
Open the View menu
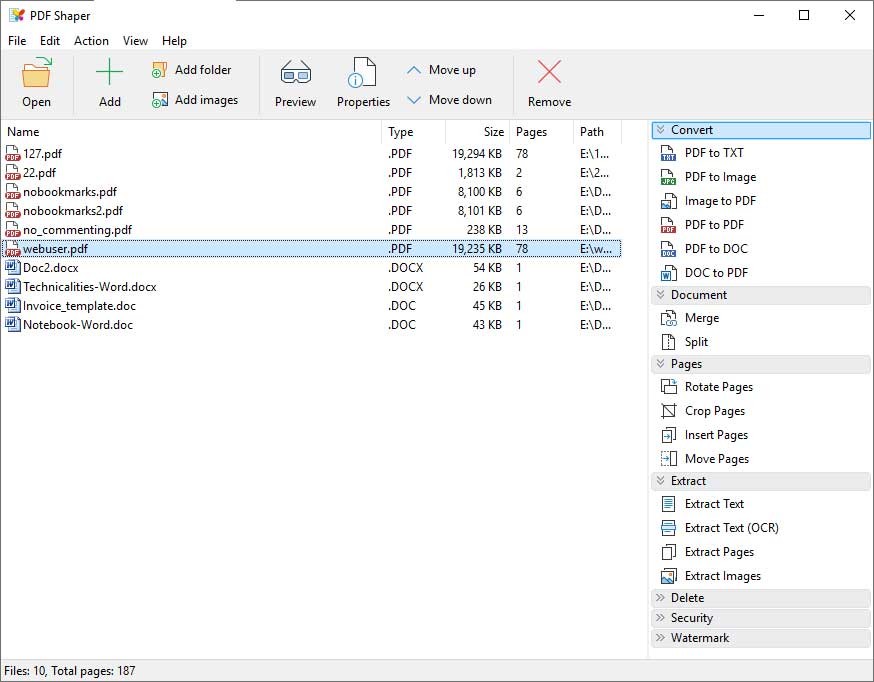(x=135, y=41)
